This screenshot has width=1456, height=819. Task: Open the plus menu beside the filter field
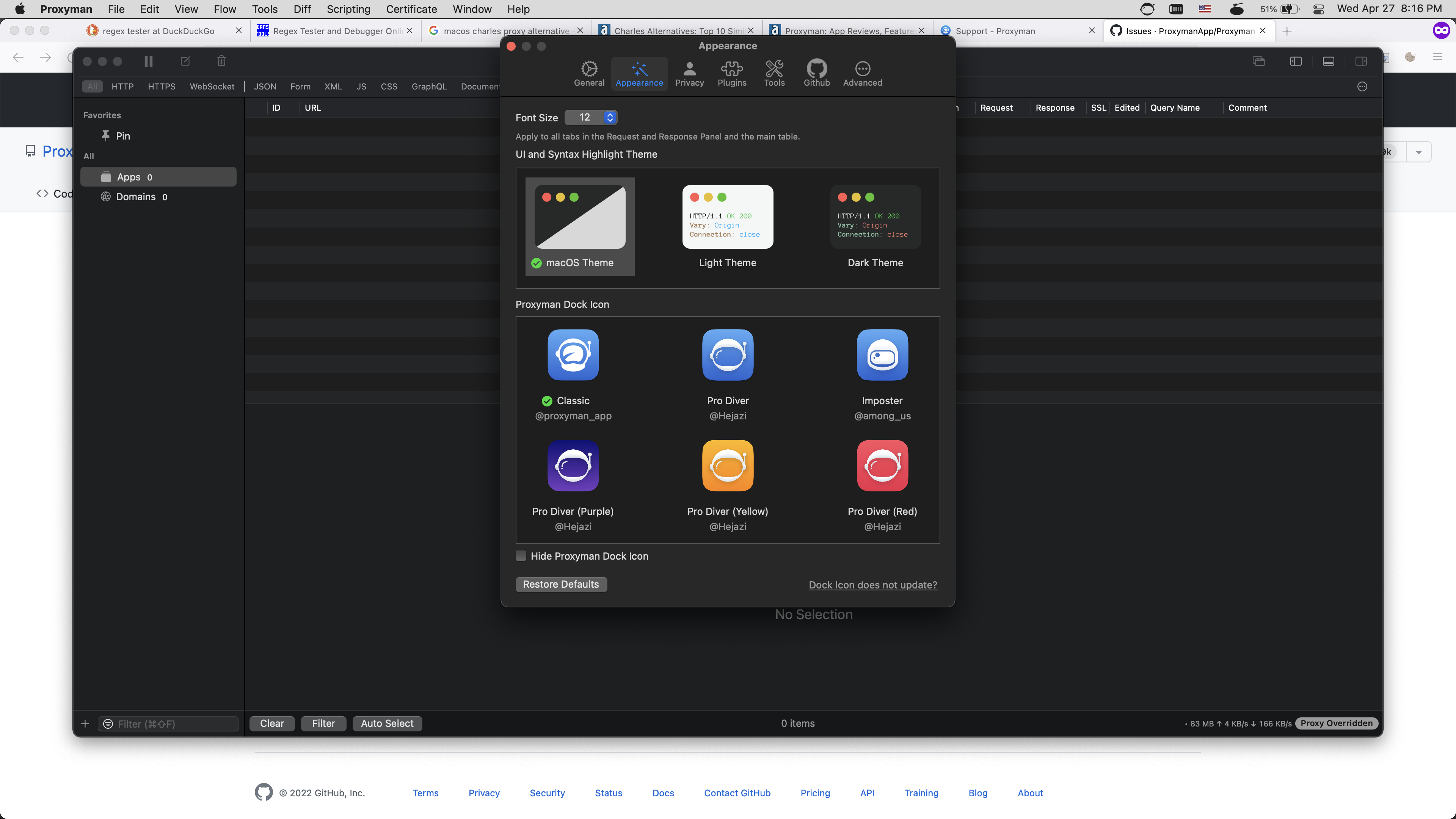pyautogui.click(x=85, y=723)
